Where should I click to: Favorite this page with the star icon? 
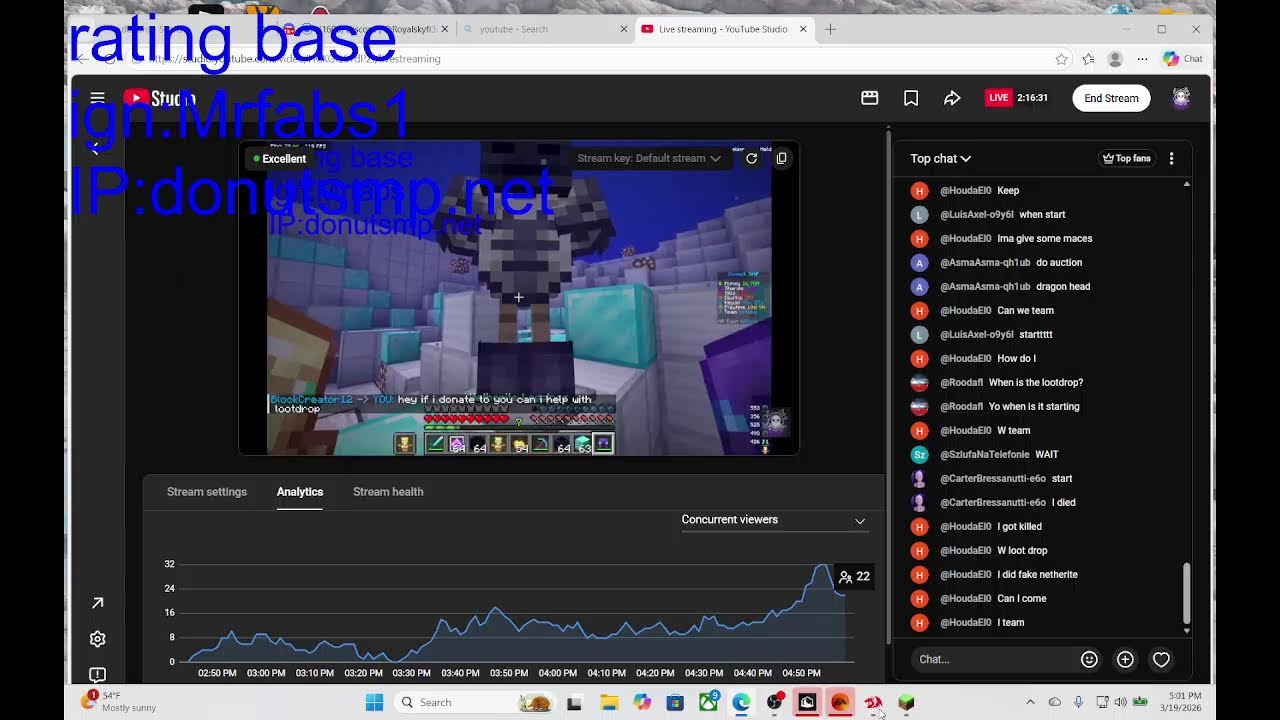pos(1061,59)
